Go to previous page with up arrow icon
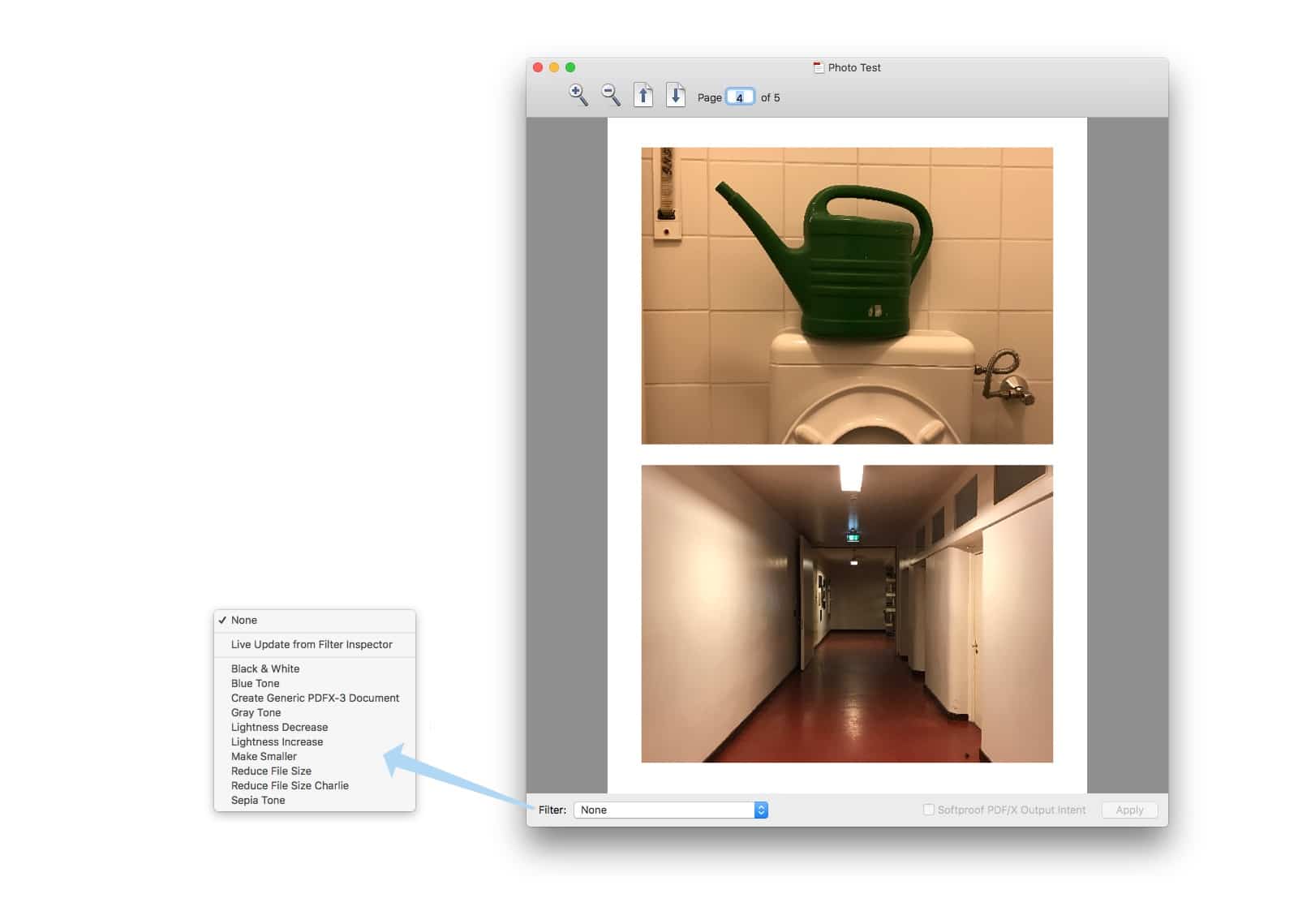 [643, 95]
